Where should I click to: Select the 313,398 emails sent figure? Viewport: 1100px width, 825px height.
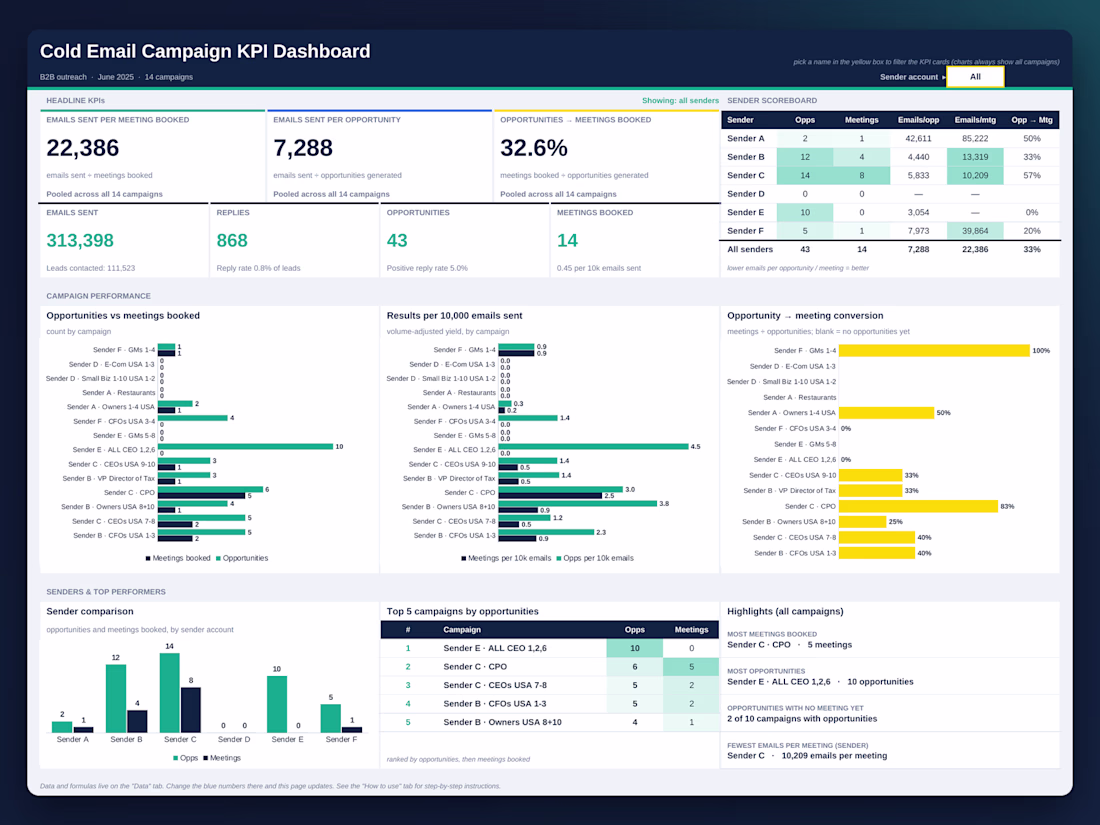pyautogui.click(x=80, y=241)
